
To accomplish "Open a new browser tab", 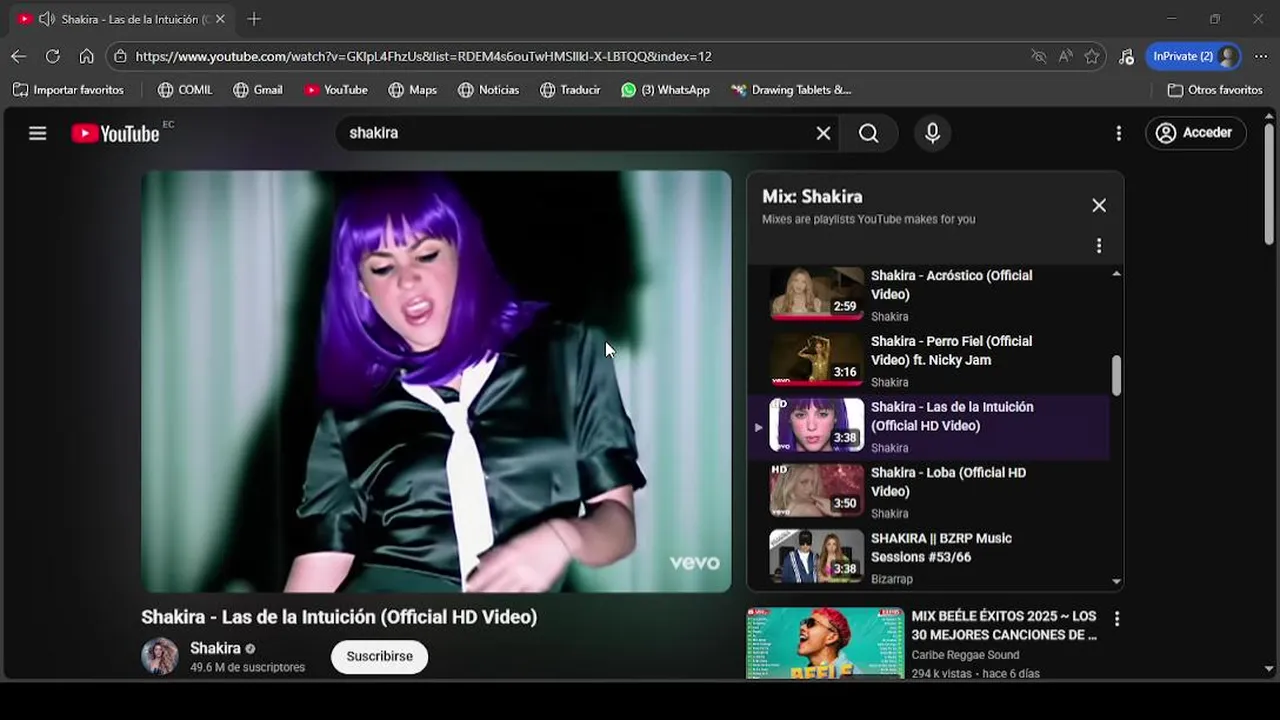I will pyautogui.click(x=254, y=19).
